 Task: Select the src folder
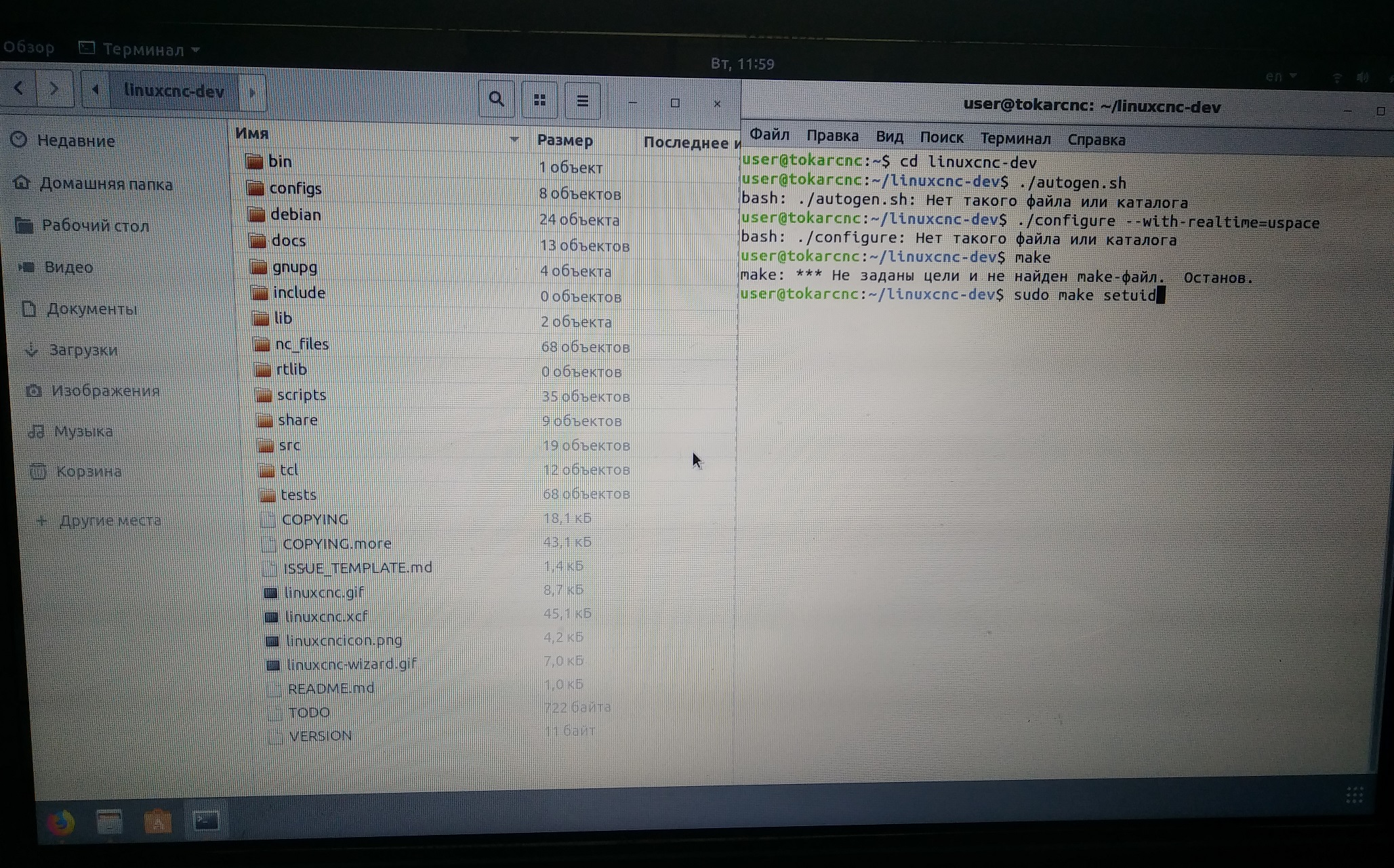point(289,445)
